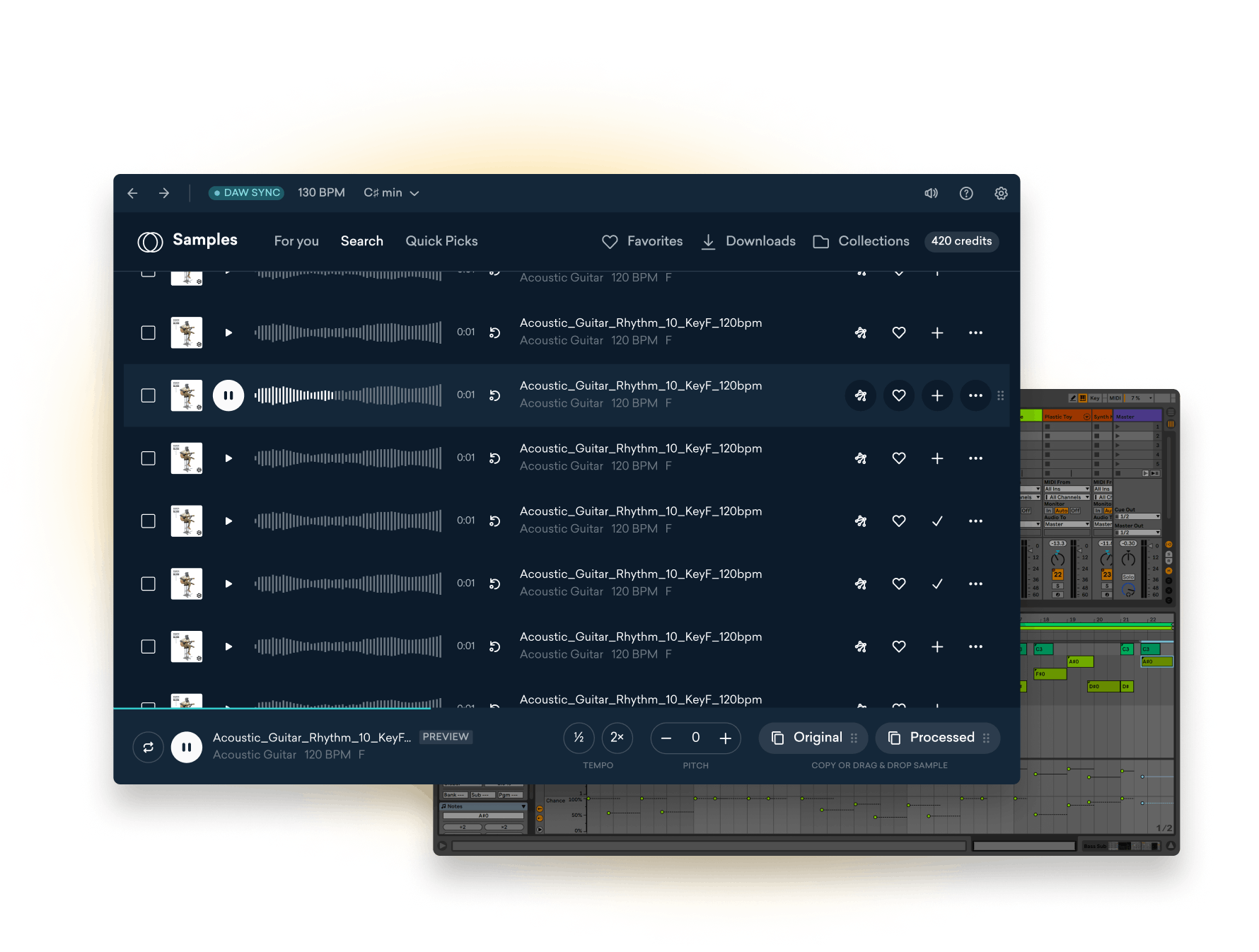Toggle the Key map button in Ableton
This screenshot has width=1259, height=952.
[x=1095, y=398]
